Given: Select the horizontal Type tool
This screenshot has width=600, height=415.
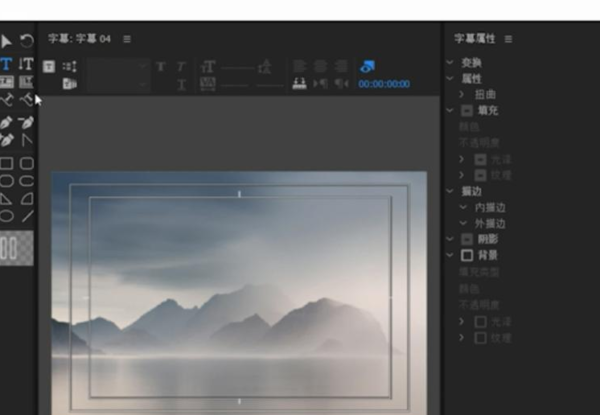Looking at the screenshot, I should [x=6, y=64].
